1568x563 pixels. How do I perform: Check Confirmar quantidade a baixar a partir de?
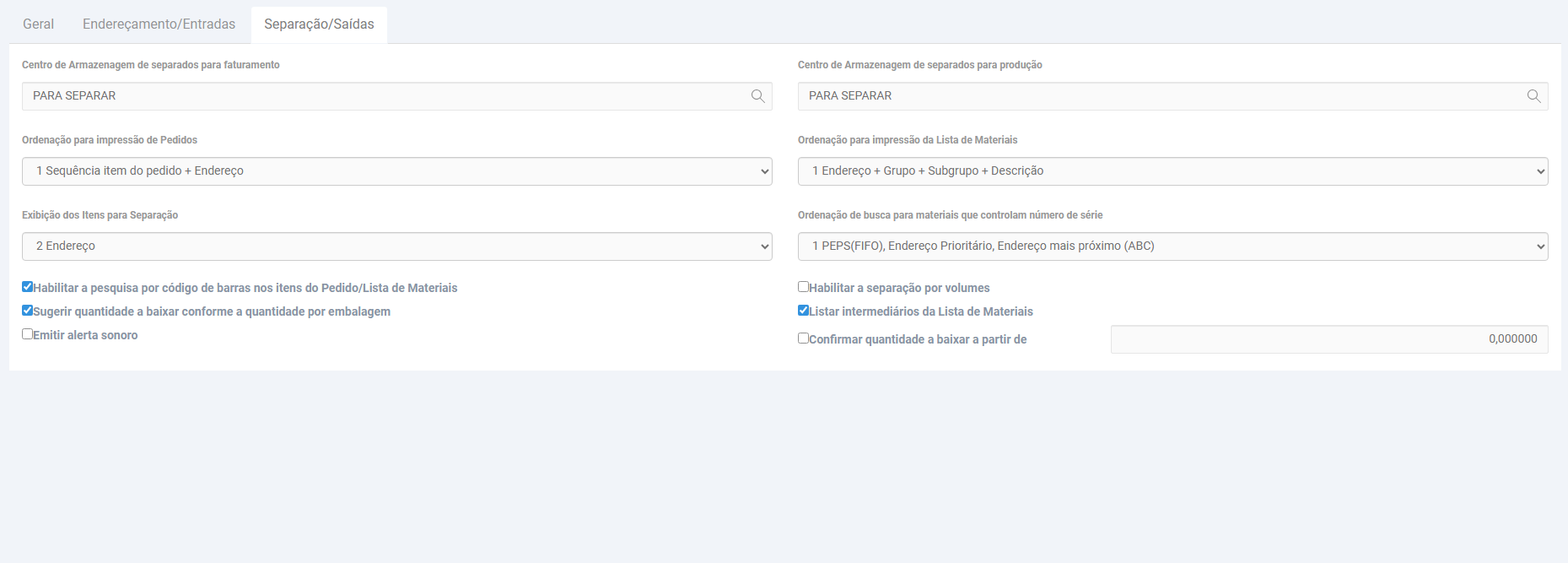pos(804,338)
